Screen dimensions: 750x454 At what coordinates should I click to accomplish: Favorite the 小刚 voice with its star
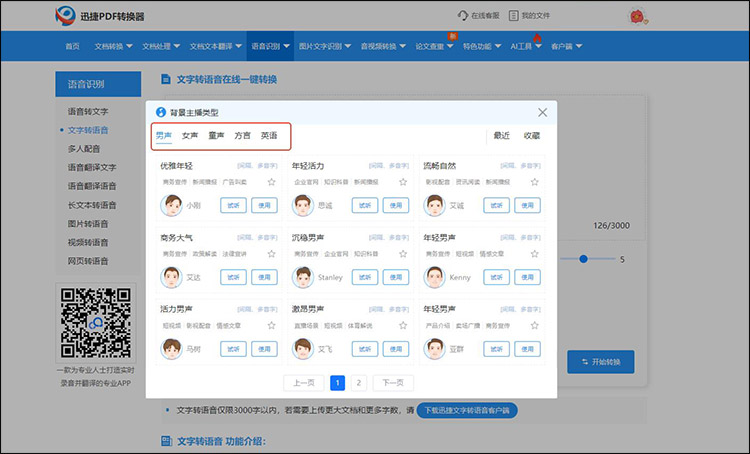[x=272, y=182]
